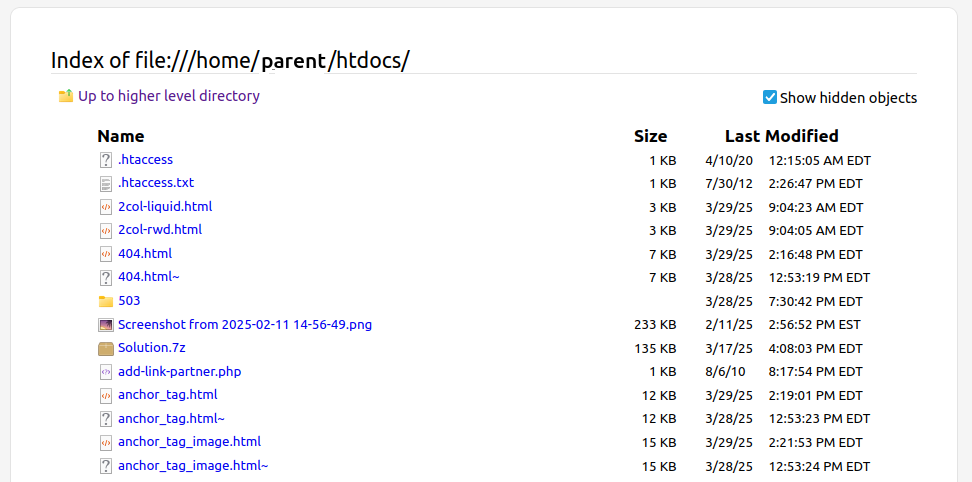Click the Solution.7z archive icon
972x482 pixels.
tap(105, 348)
